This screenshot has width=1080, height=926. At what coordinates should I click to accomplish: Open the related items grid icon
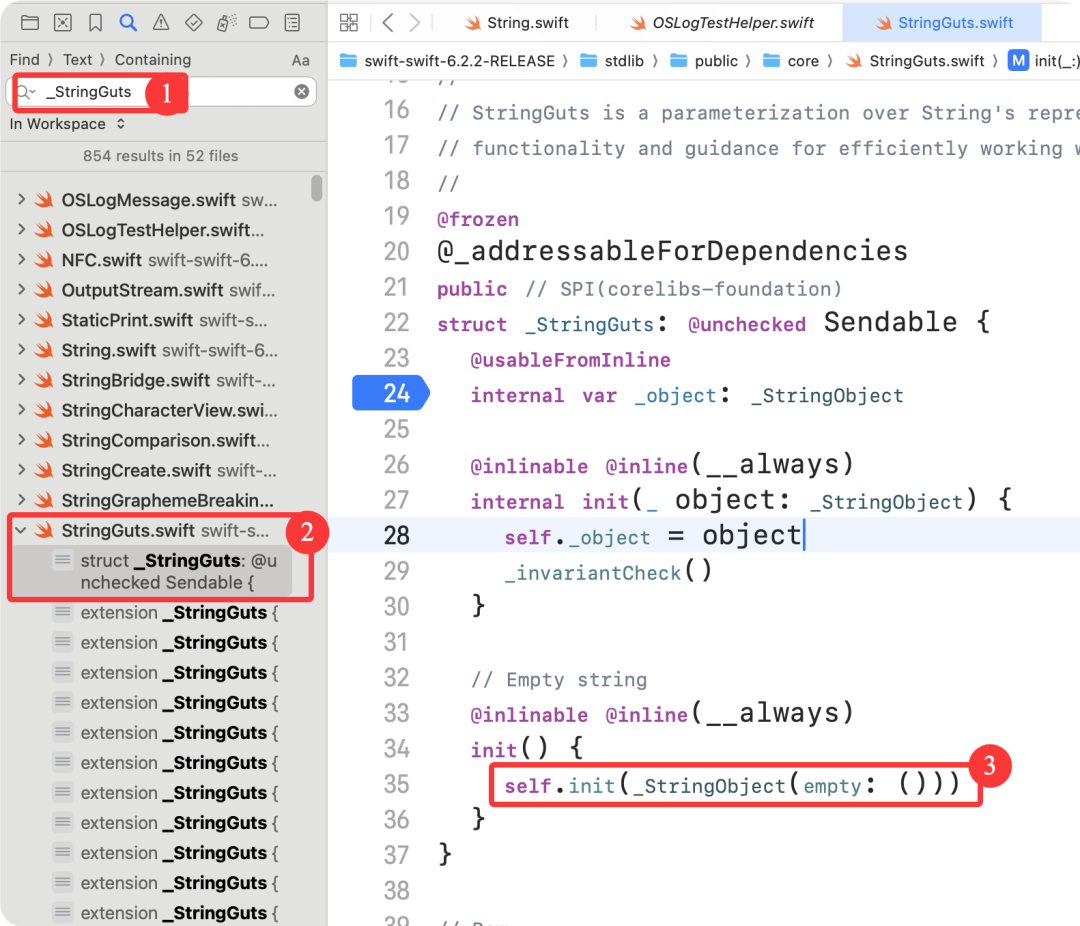tap(349, 23)
